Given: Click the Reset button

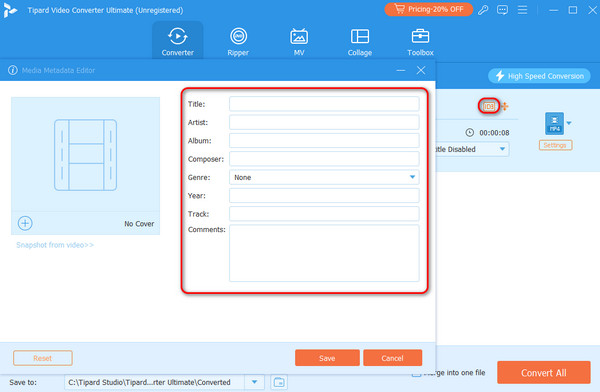Looking at the screenshot, I should pos(42,358).
